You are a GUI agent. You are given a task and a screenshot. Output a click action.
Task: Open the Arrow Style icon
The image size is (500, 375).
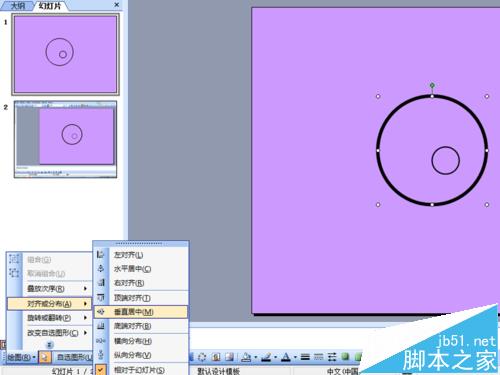[x=332, y=357]
